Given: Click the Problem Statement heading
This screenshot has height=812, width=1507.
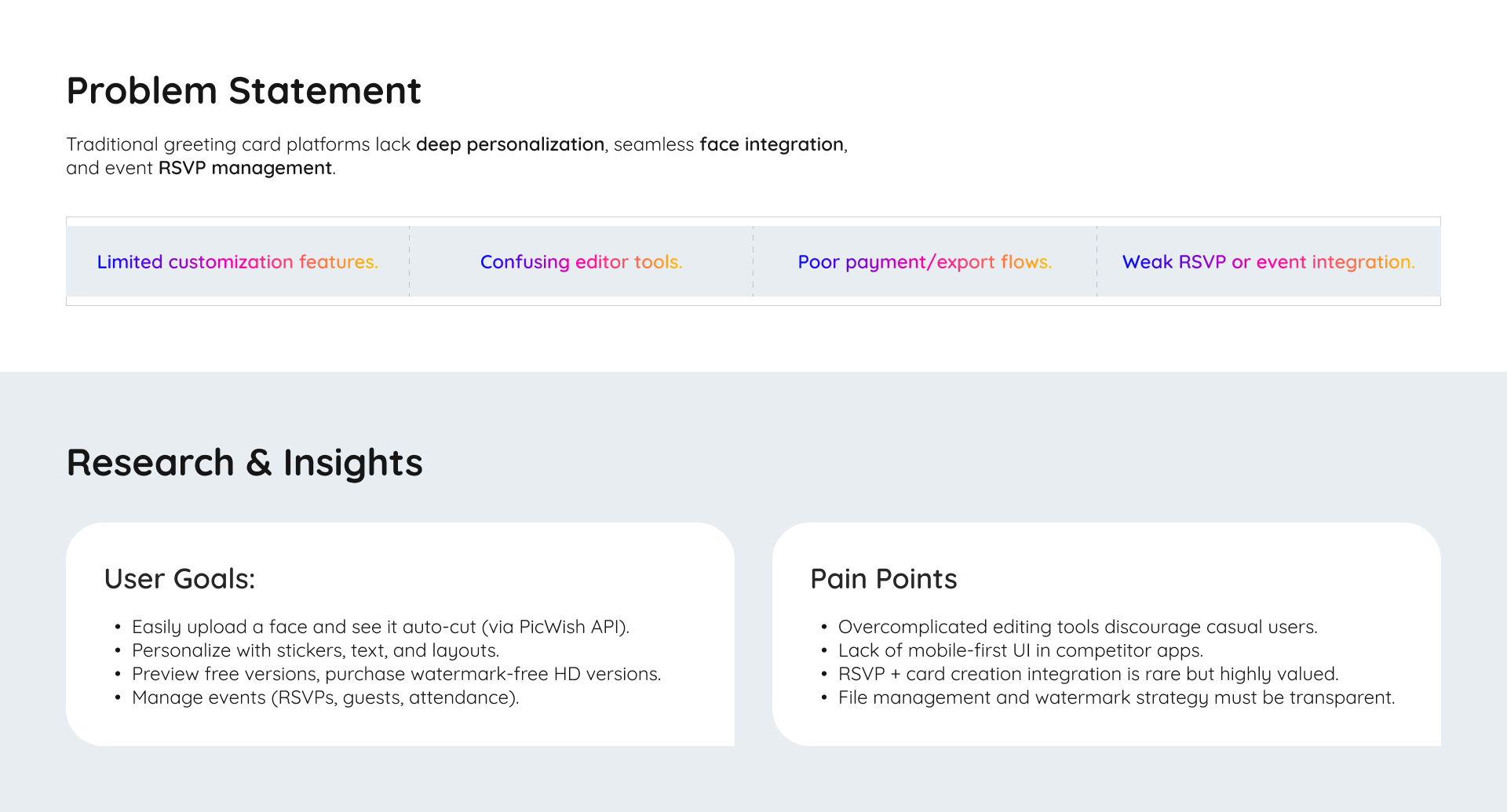Looking at the screenshot, I should coord(243,91).
